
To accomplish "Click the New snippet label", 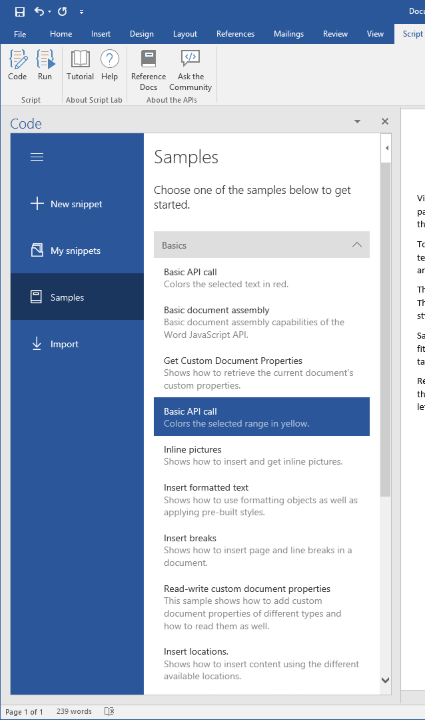I will click(x=76, y=204).
